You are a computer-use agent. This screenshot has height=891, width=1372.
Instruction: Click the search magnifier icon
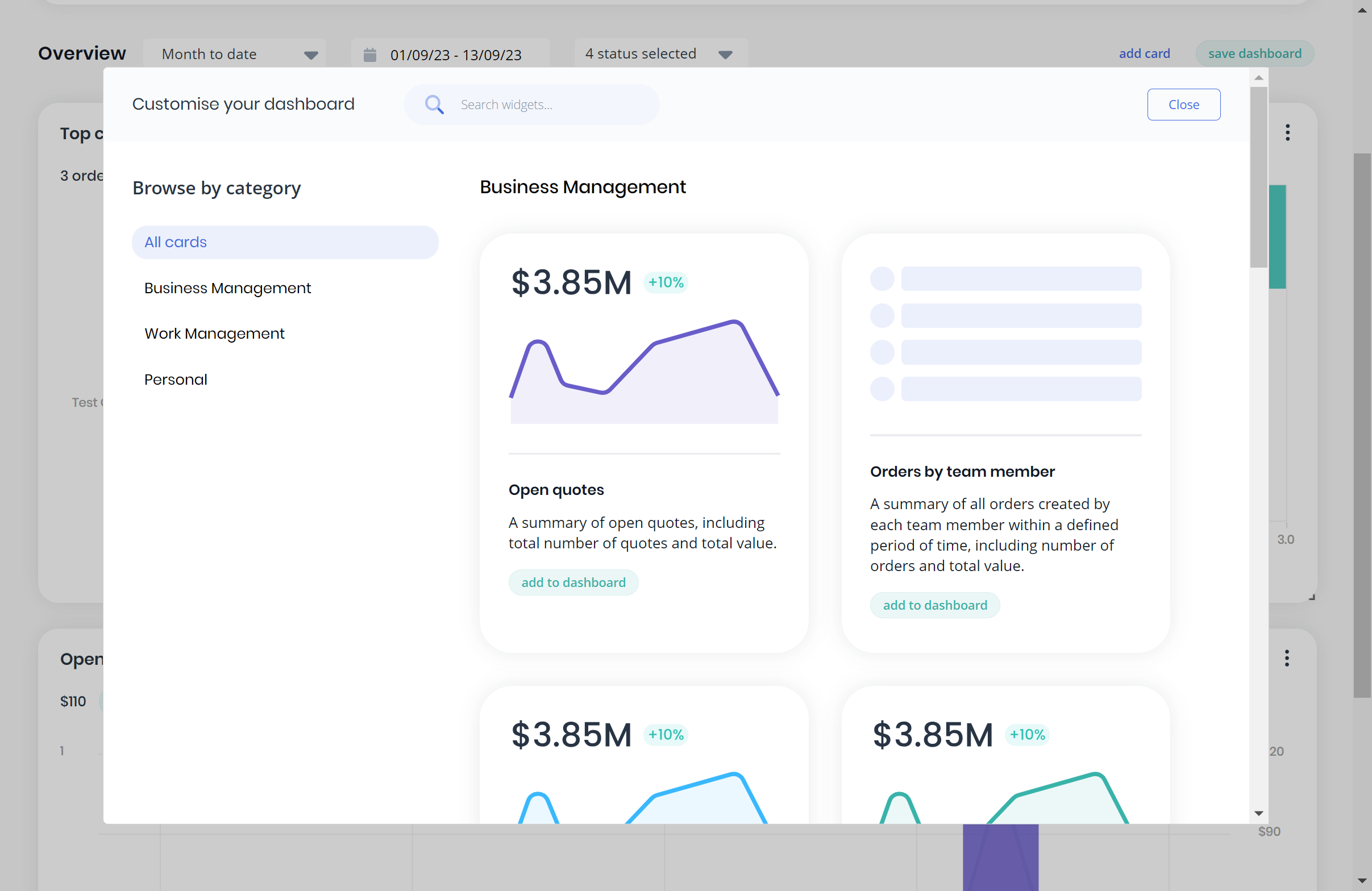tap(434, 105)
